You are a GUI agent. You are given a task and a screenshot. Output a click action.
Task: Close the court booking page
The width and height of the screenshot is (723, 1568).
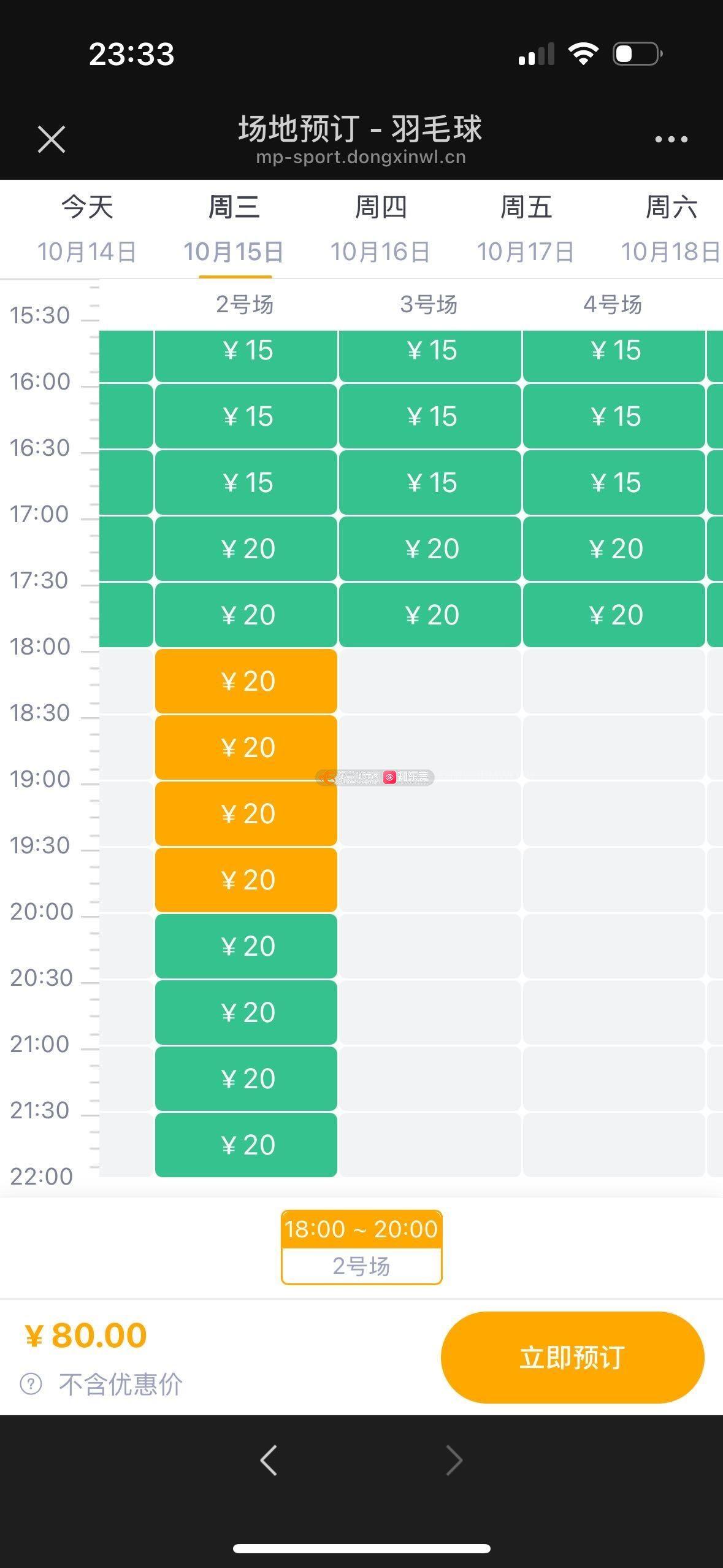pos(52,139)
